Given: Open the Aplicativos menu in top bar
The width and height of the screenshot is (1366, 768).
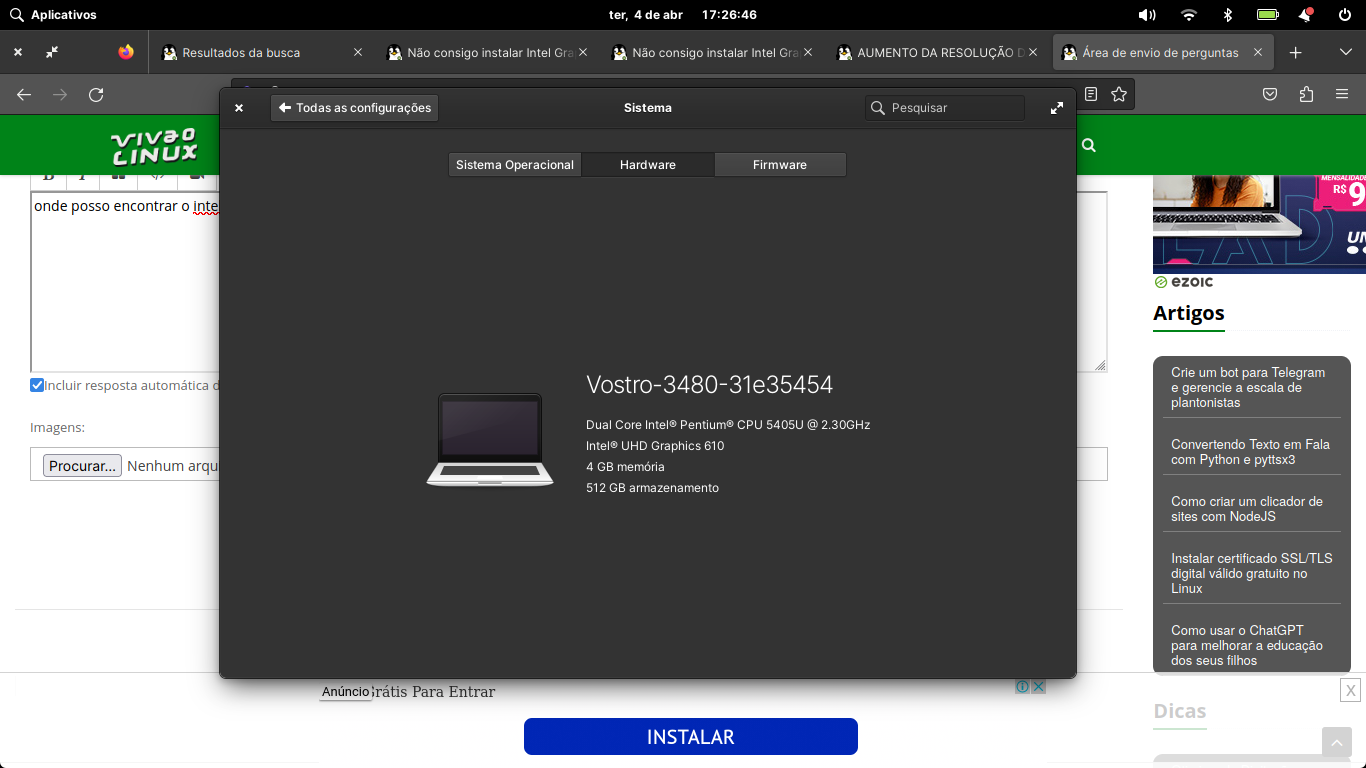Looking at the screenshot, I should 53,15.
